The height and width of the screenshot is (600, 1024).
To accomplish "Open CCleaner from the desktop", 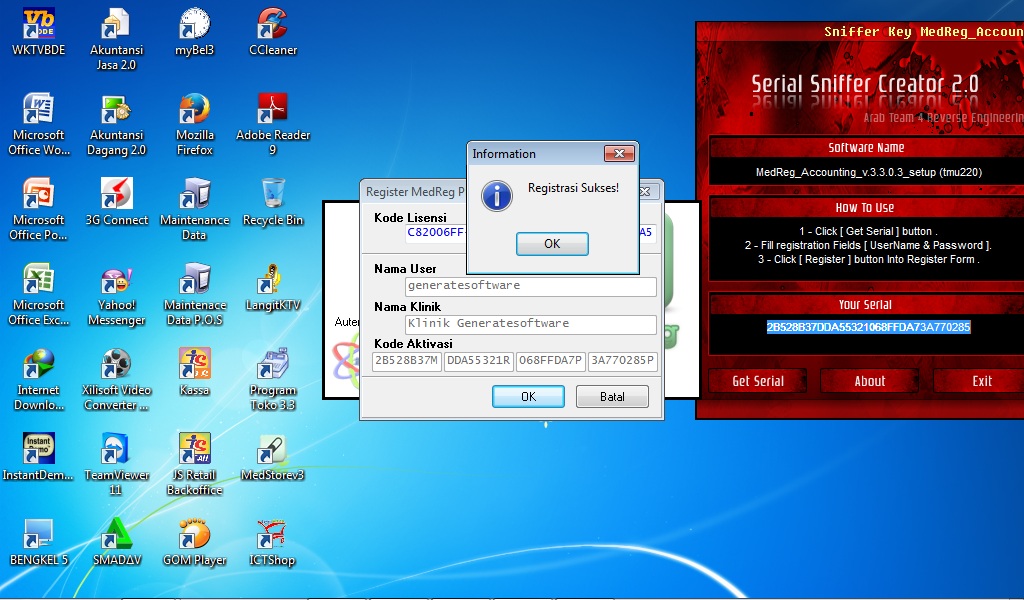I will tap(273, 31).
